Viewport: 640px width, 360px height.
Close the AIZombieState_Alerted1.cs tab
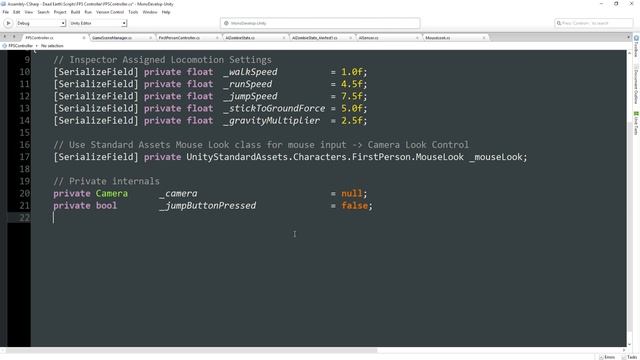(x=350, y=38)
